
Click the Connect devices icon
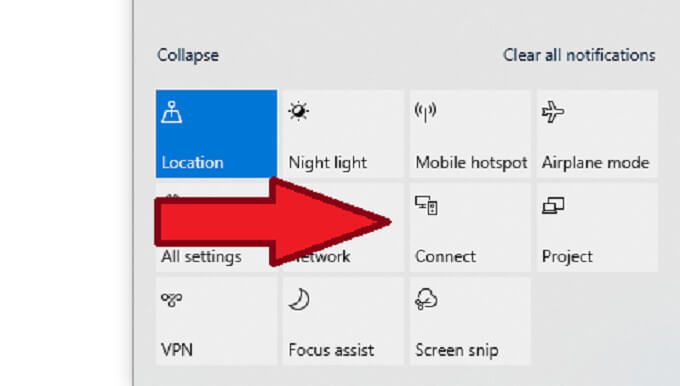click(x=426, y=205)
